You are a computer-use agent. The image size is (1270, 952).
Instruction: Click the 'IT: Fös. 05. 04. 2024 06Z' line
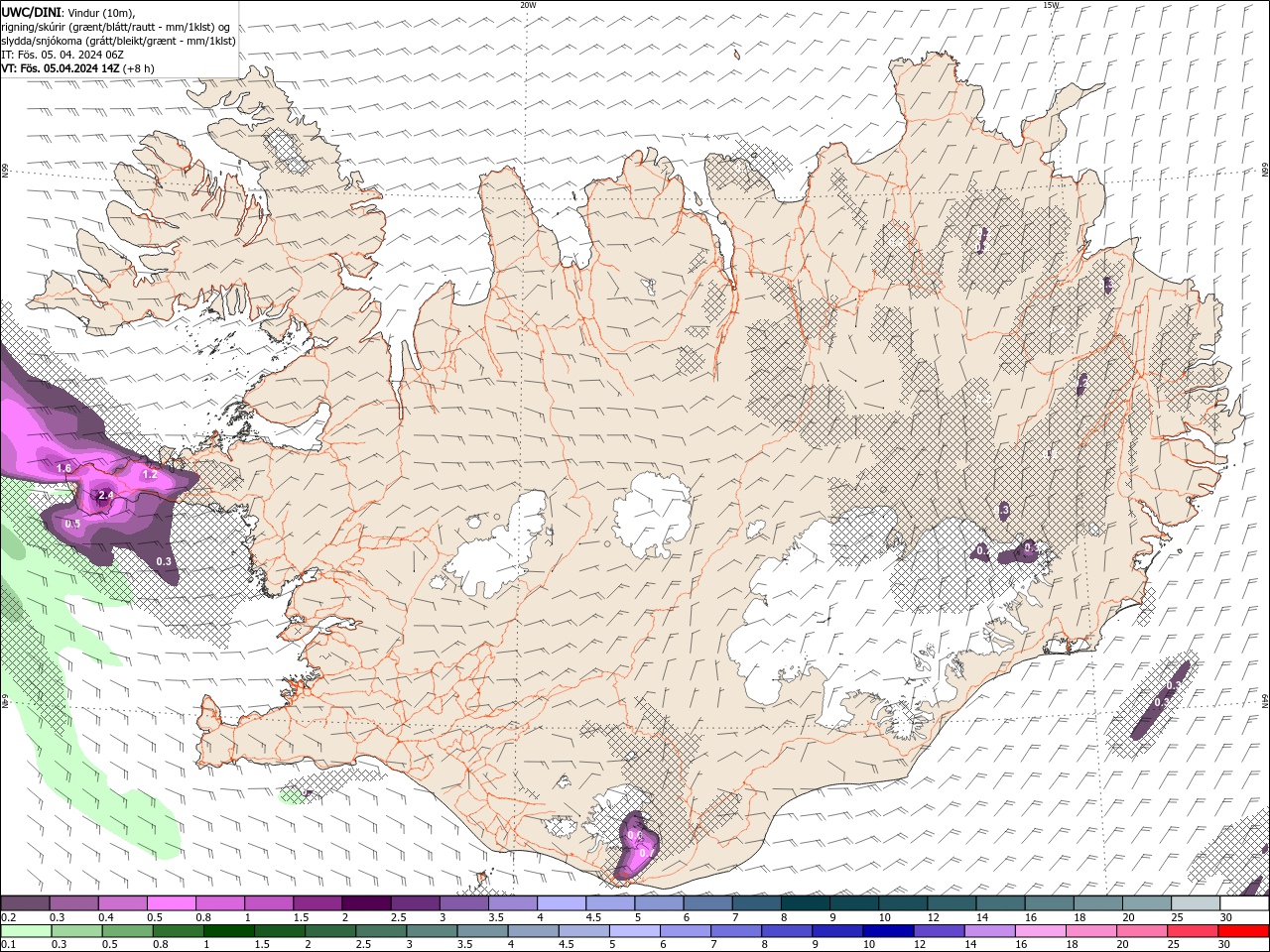click(61, 55)
